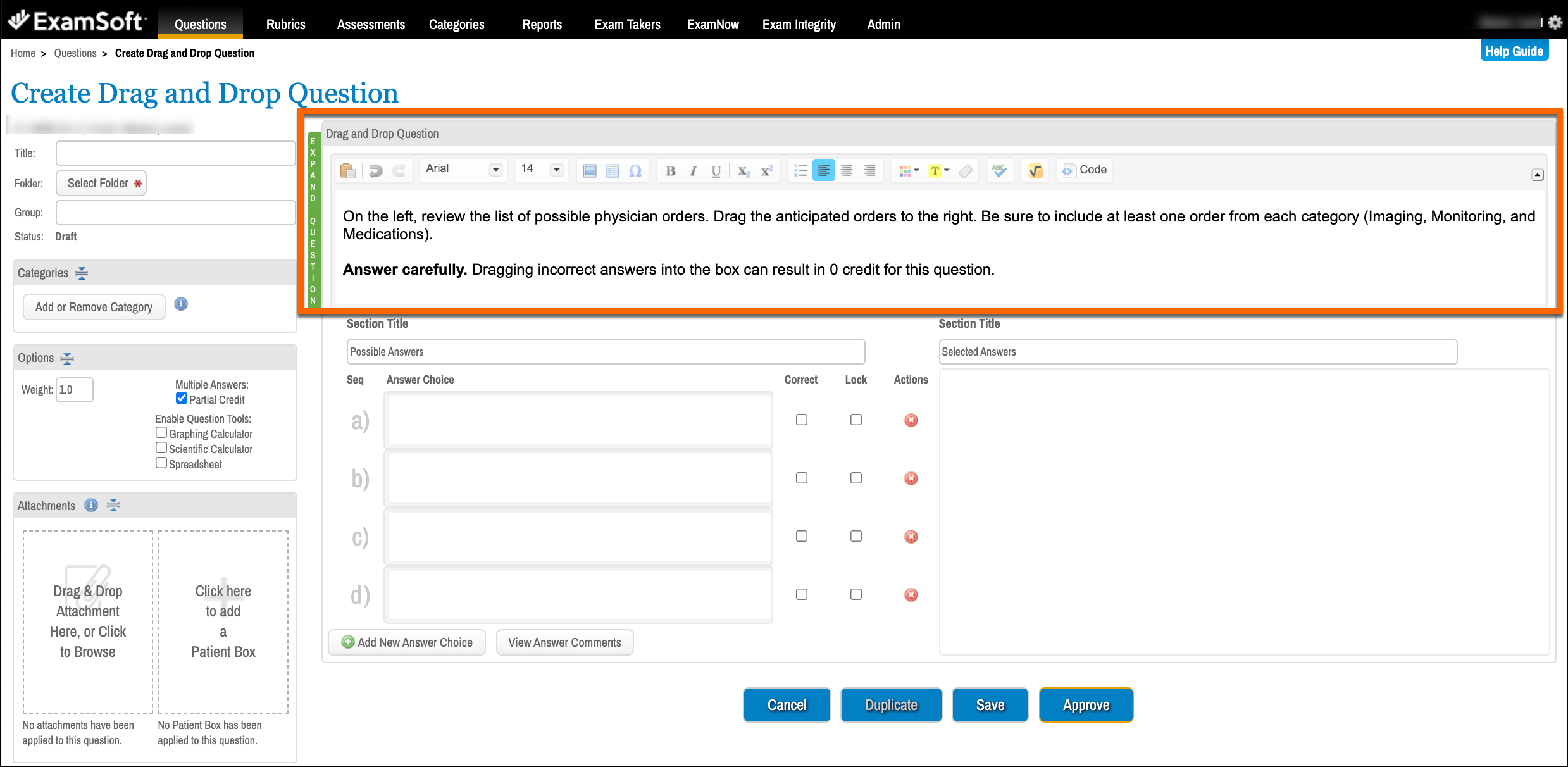This screenshot has width=1568, height=767.
Task: Delete answer choice b) with its red X
Action: click(911, 478)
